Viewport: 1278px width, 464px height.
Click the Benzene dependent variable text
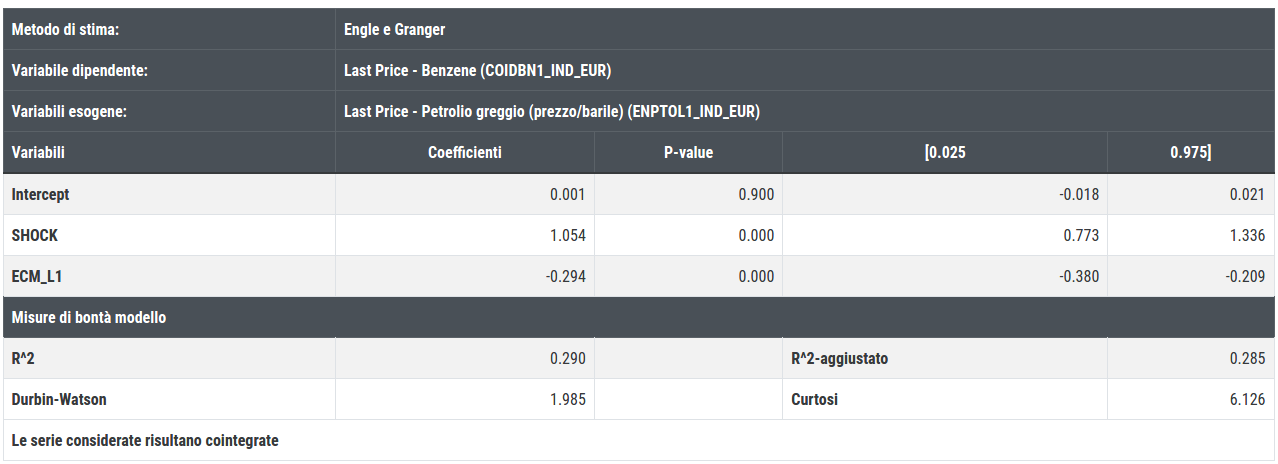click(477, 71)
